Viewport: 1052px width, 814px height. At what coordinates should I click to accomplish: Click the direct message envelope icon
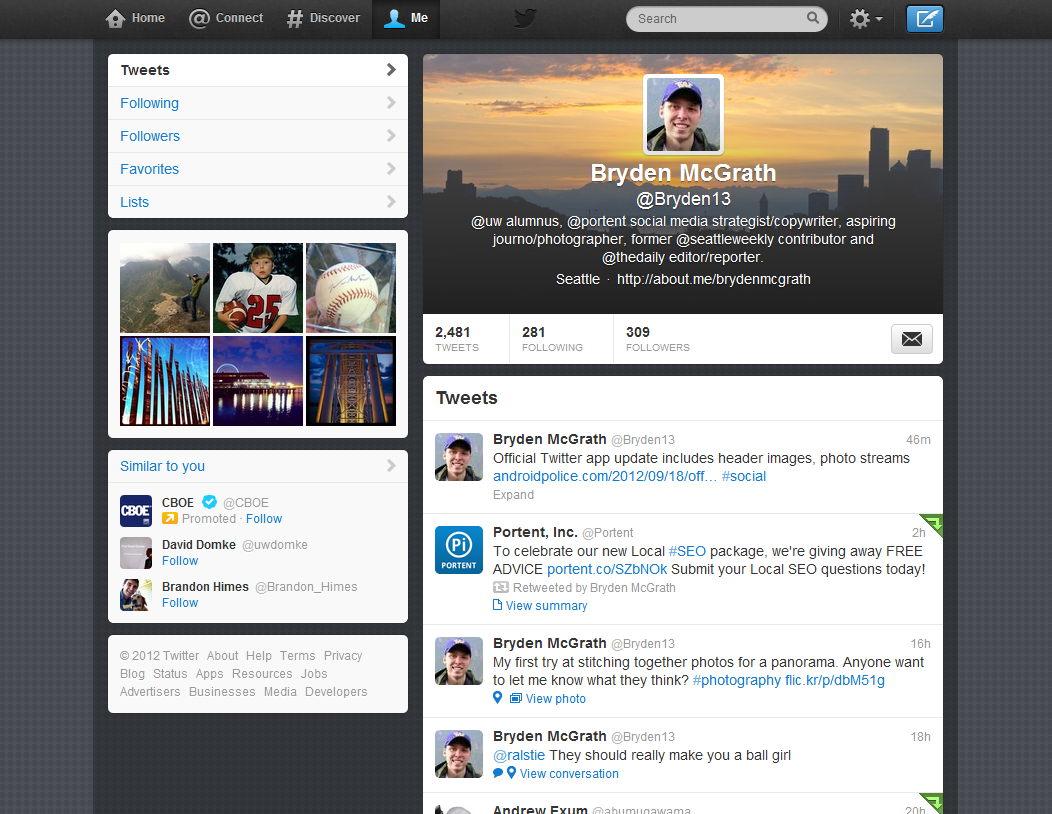click(911, 339)
